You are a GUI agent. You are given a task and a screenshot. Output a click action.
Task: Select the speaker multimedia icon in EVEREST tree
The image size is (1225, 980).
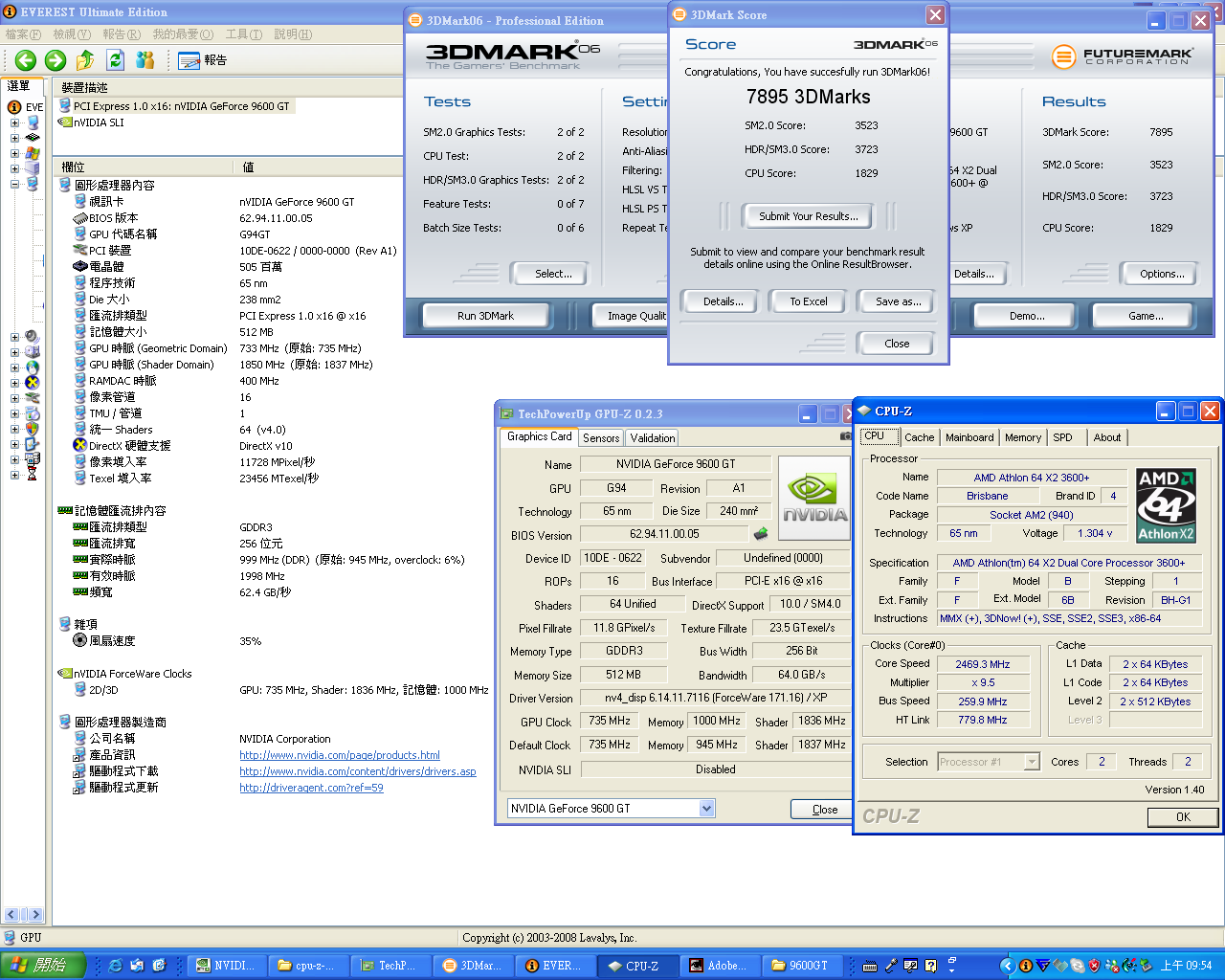coord(33,337)
